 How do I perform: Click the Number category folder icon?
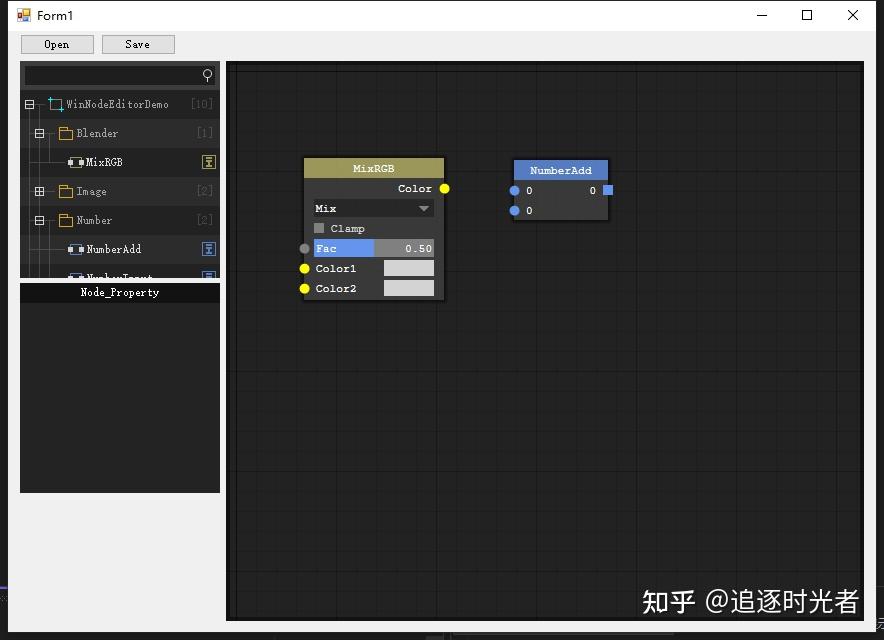tap(66, 220)
